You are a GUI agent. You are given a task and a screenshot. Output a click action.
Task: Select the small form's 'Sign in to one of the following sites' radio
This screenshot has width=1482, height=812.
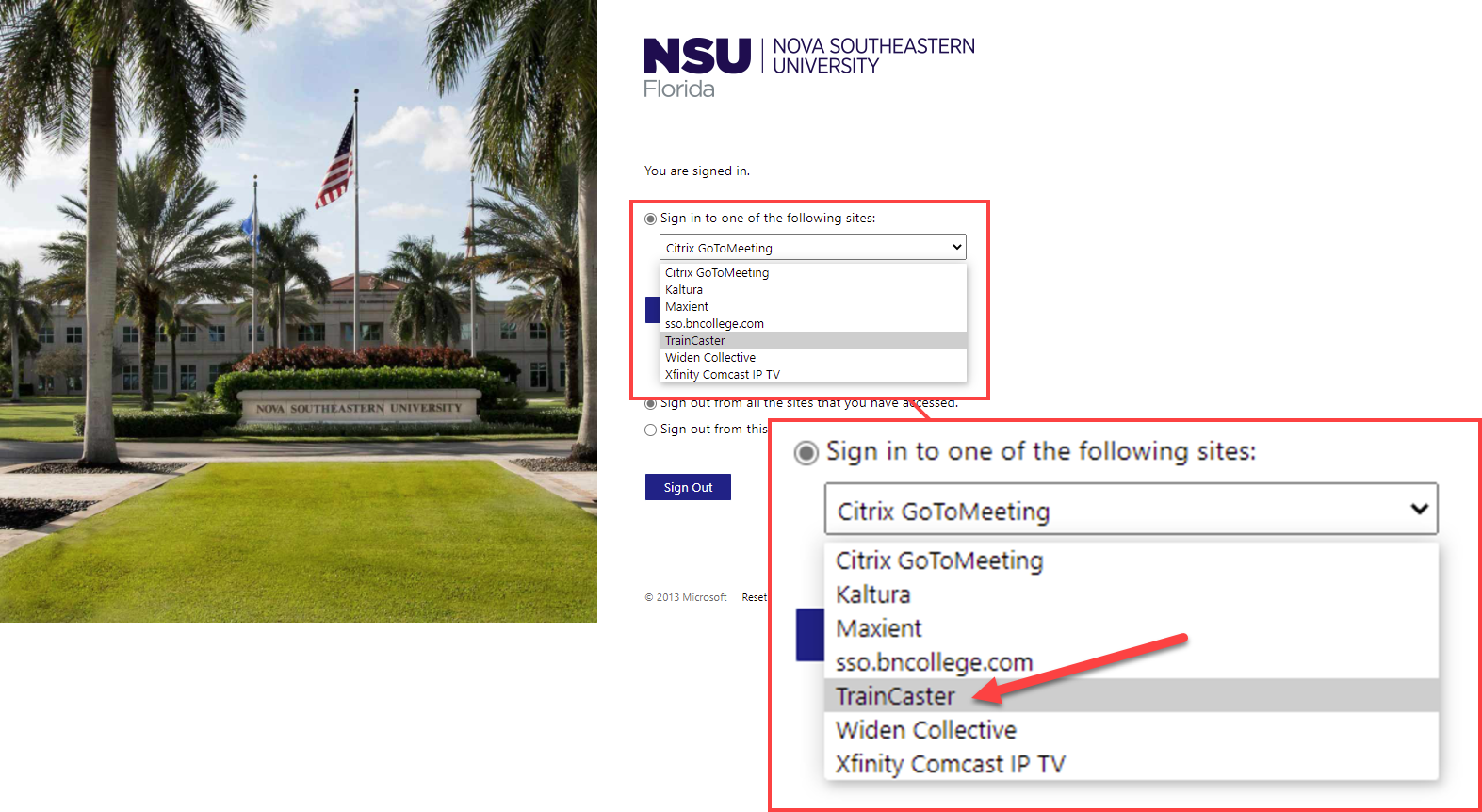(x=650, y=219)
